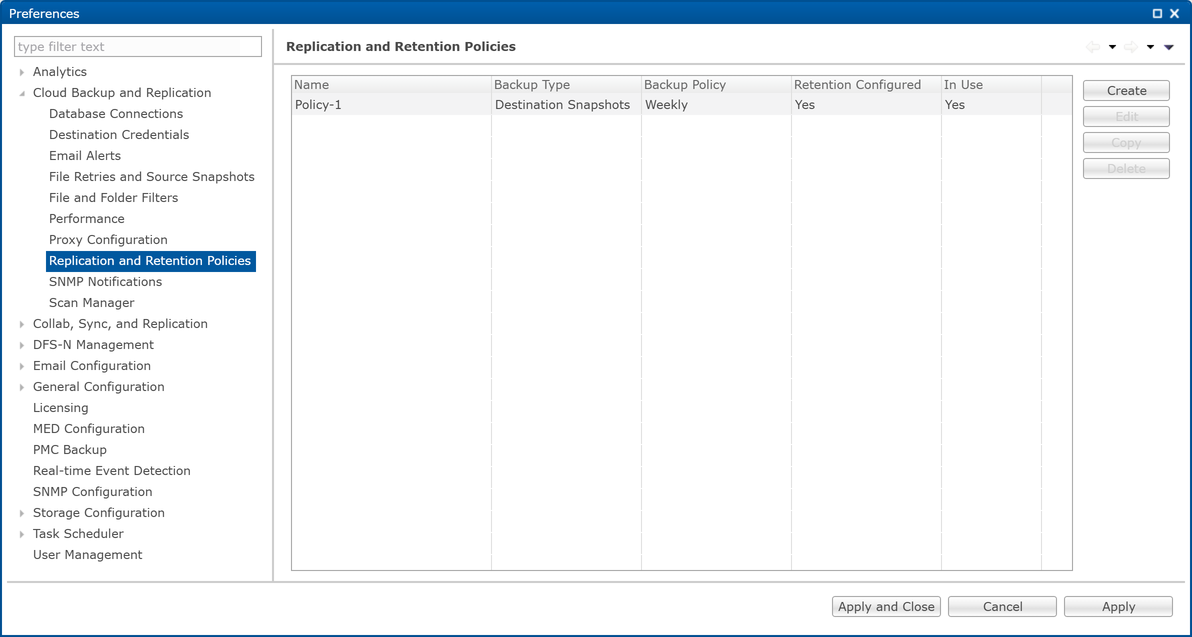Click Apply and Close button

click(886, 607)
